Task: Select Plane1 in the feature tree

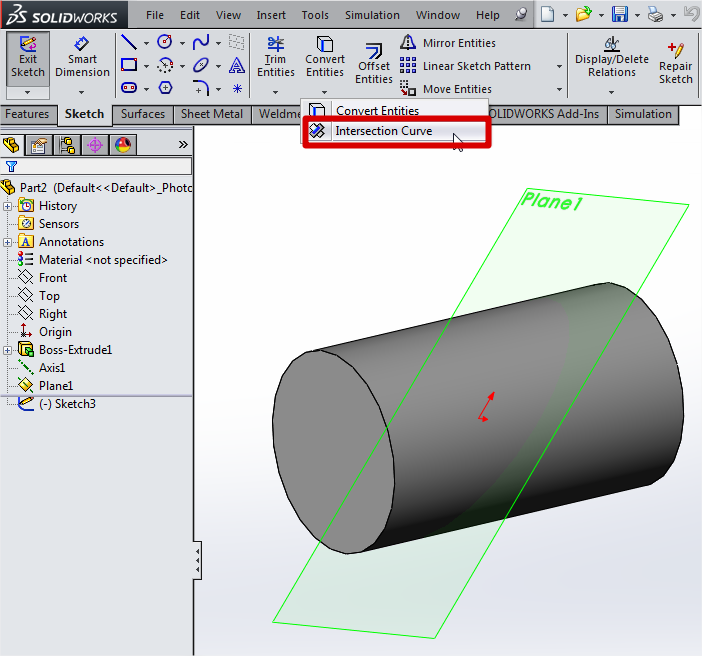Action: click(x=55, y=386)
